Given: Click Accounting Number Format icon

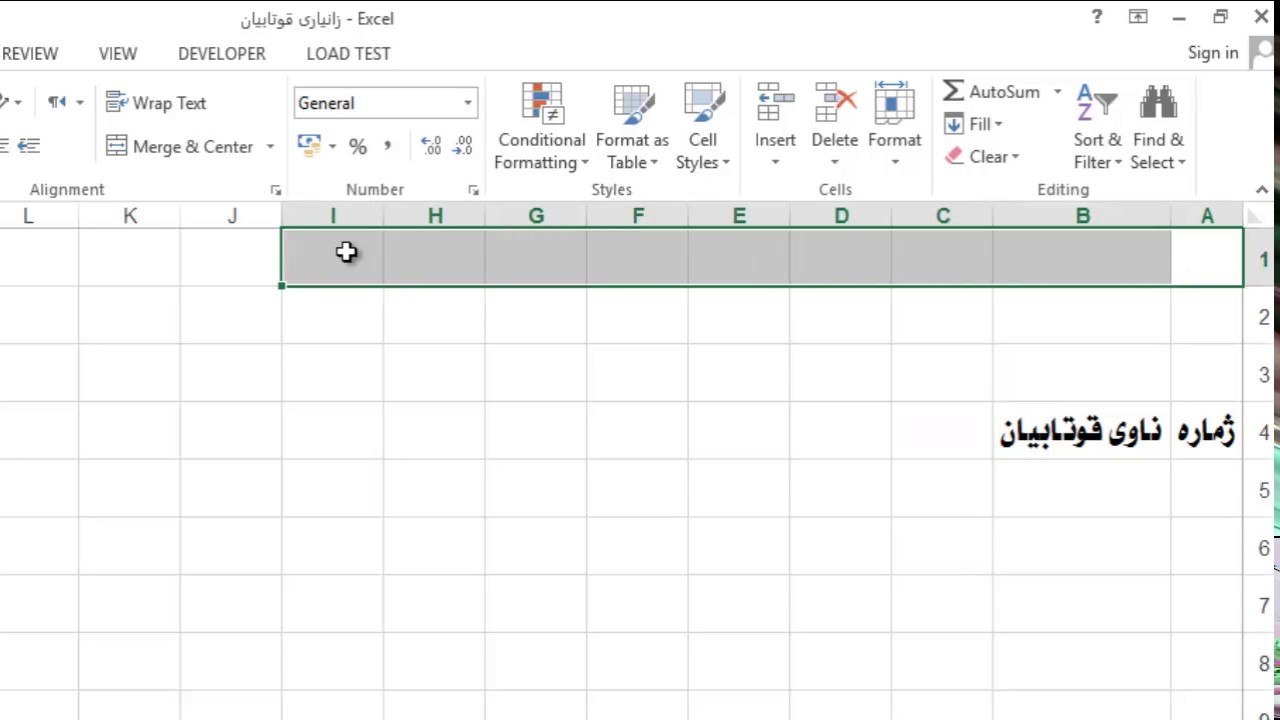Looking at the screenshot, I should coord(309,146).
